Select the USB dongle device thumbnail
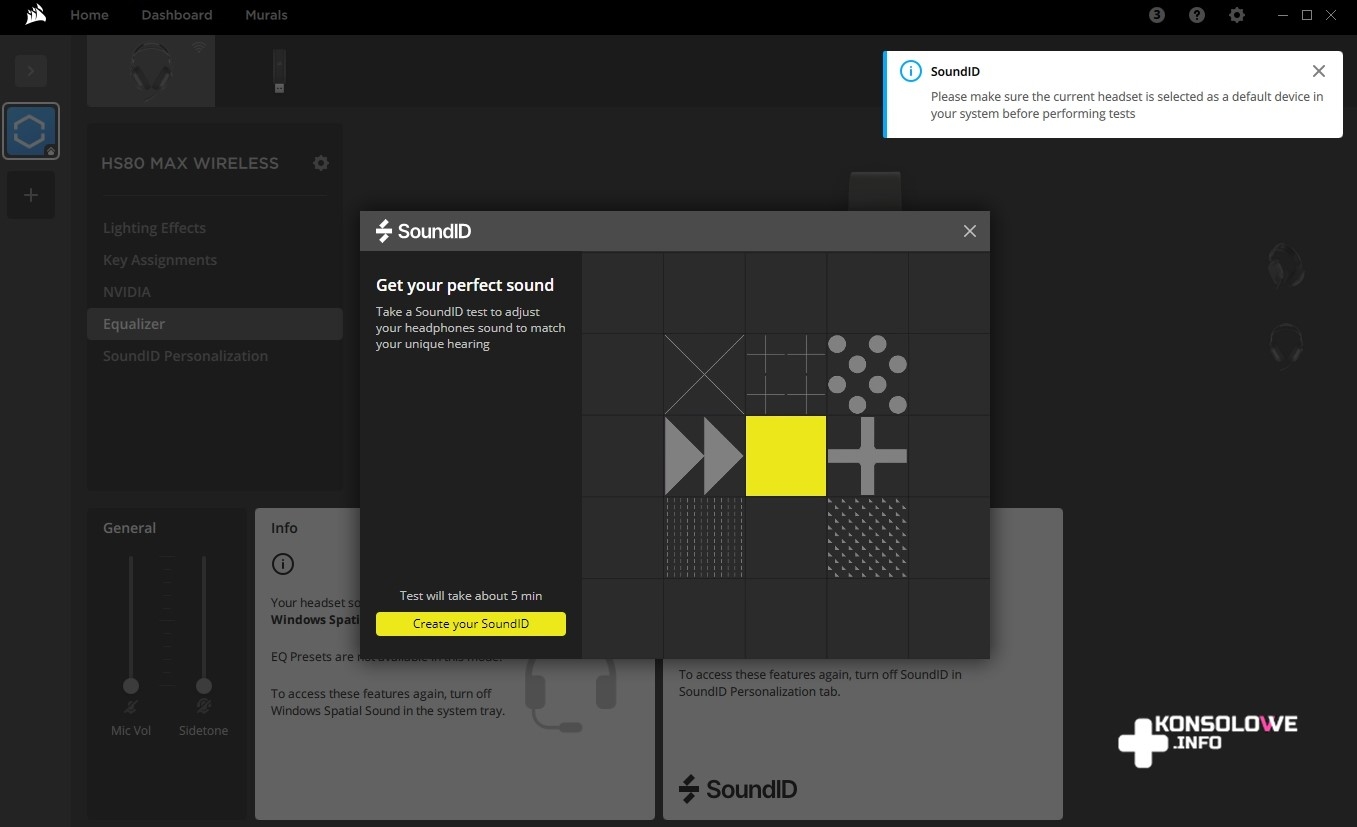 (279, 71)
